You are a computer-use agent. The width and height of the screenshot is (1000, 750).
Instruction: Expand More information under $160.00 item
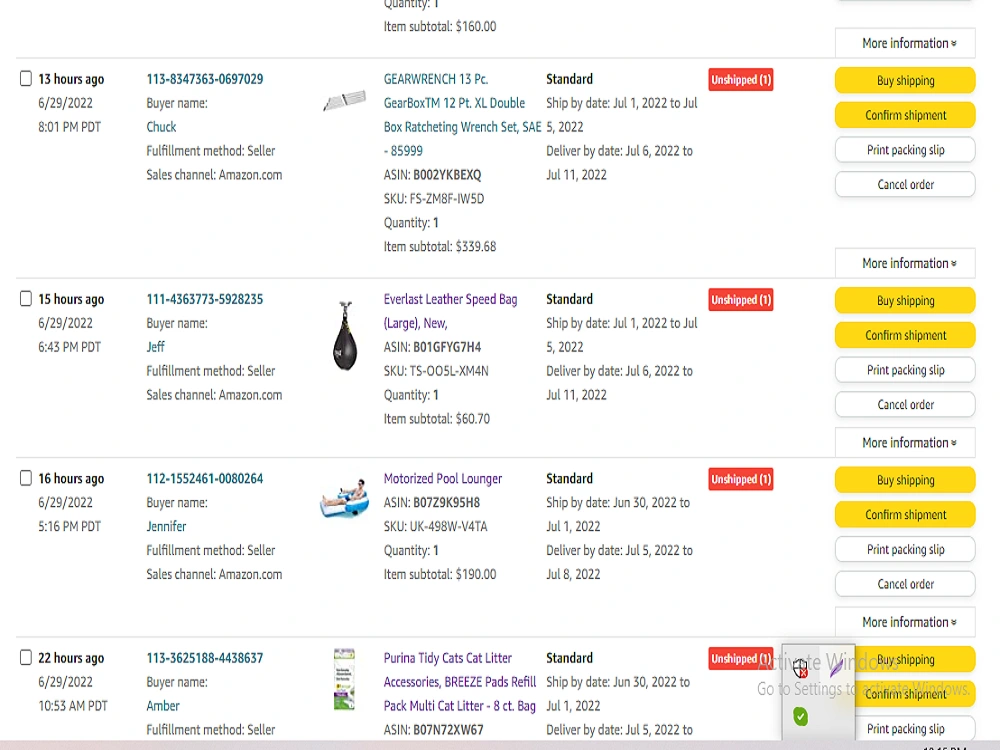905,43
